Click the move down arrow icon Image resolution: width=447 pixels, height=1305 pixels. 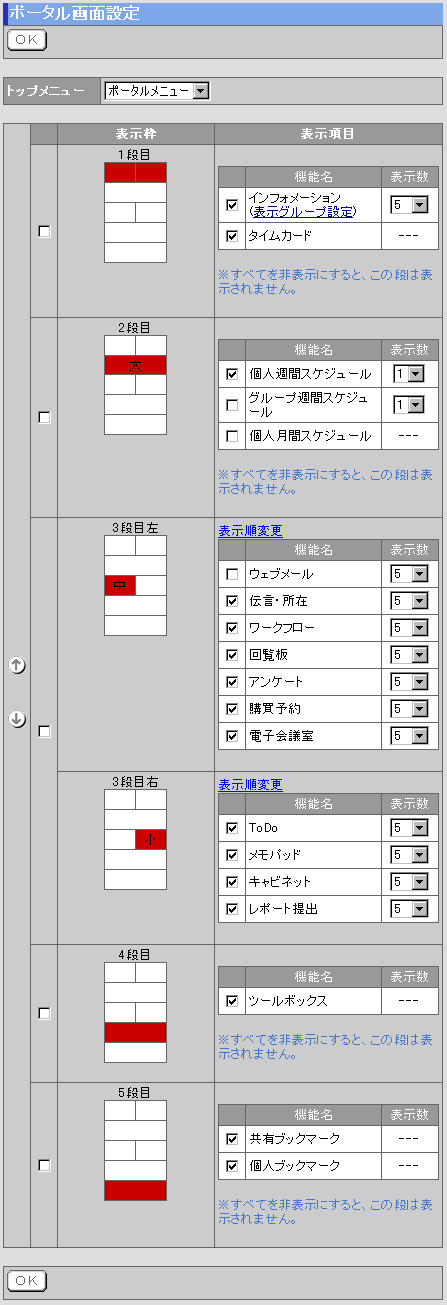17,720
